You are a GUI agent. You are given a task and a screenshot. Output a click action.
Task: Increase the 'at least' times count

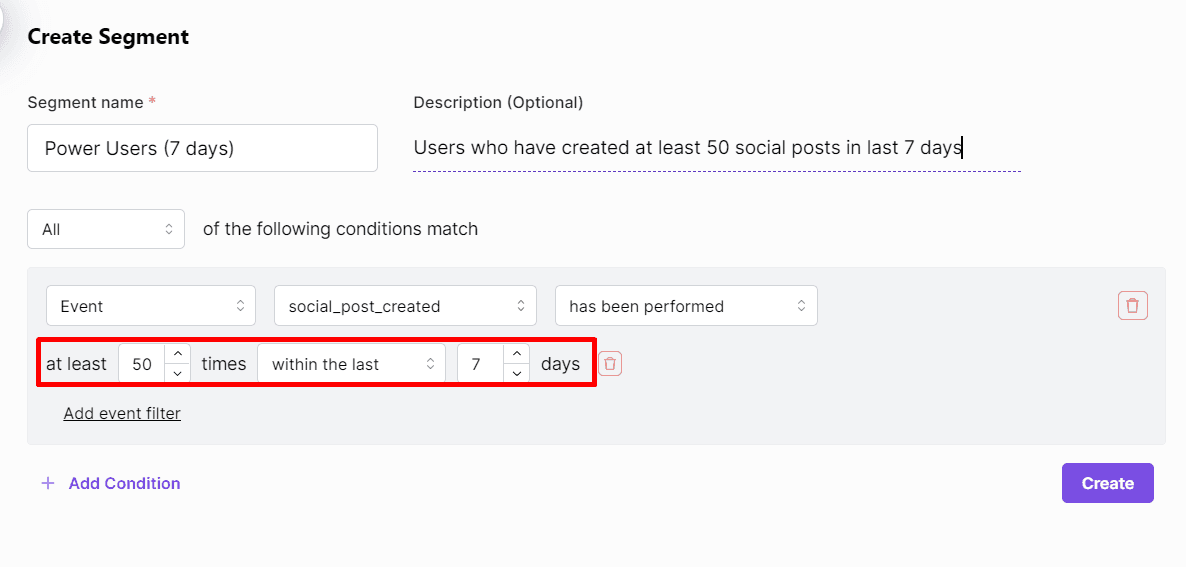coord(176,354)
